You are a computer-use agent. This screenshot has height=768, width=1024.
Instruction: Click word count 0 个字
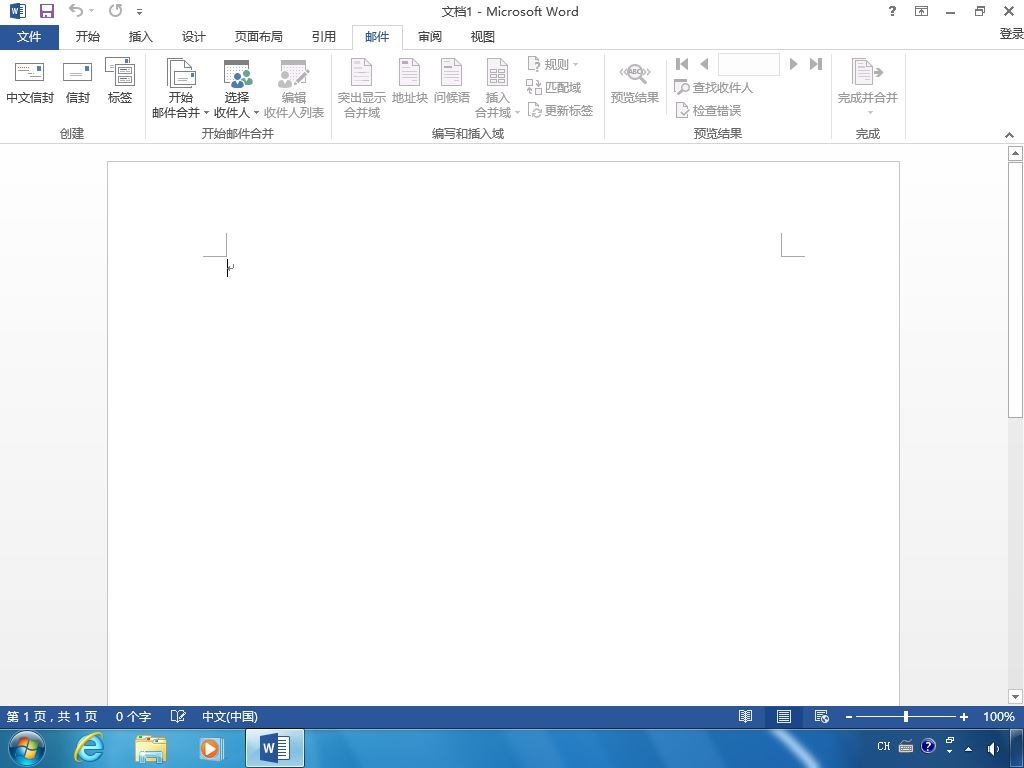click(x=133, y=716)
